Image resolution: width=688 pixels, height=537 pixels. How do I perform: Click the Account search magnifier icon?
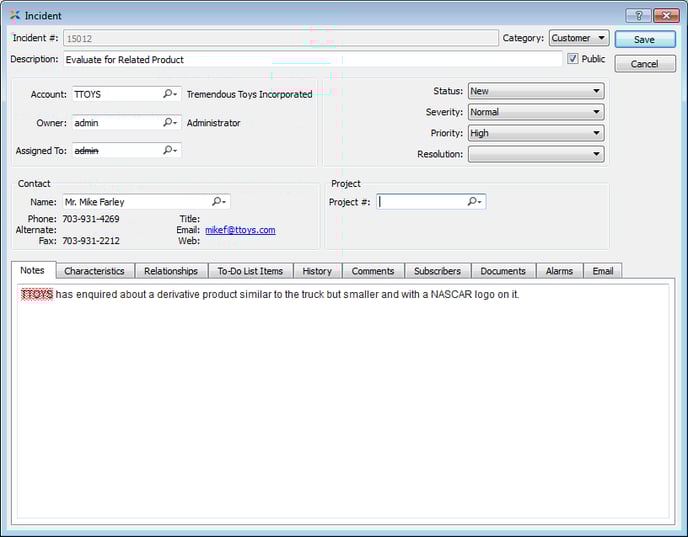coord(169,94)
